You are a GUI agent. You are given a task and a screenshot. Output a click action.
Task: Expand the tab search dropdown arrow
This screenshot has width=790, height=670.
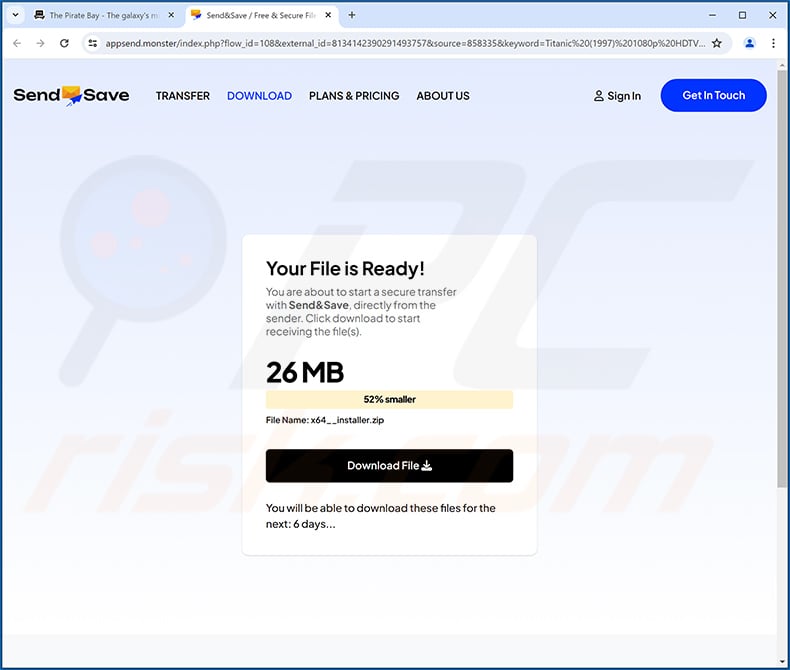(16, 15)
